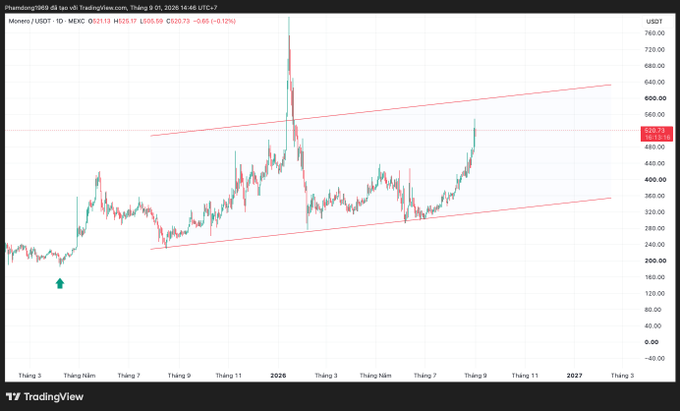Click the Monero / USDT symbol title
This screenshot has width=680, height=411.
(47, 21)
